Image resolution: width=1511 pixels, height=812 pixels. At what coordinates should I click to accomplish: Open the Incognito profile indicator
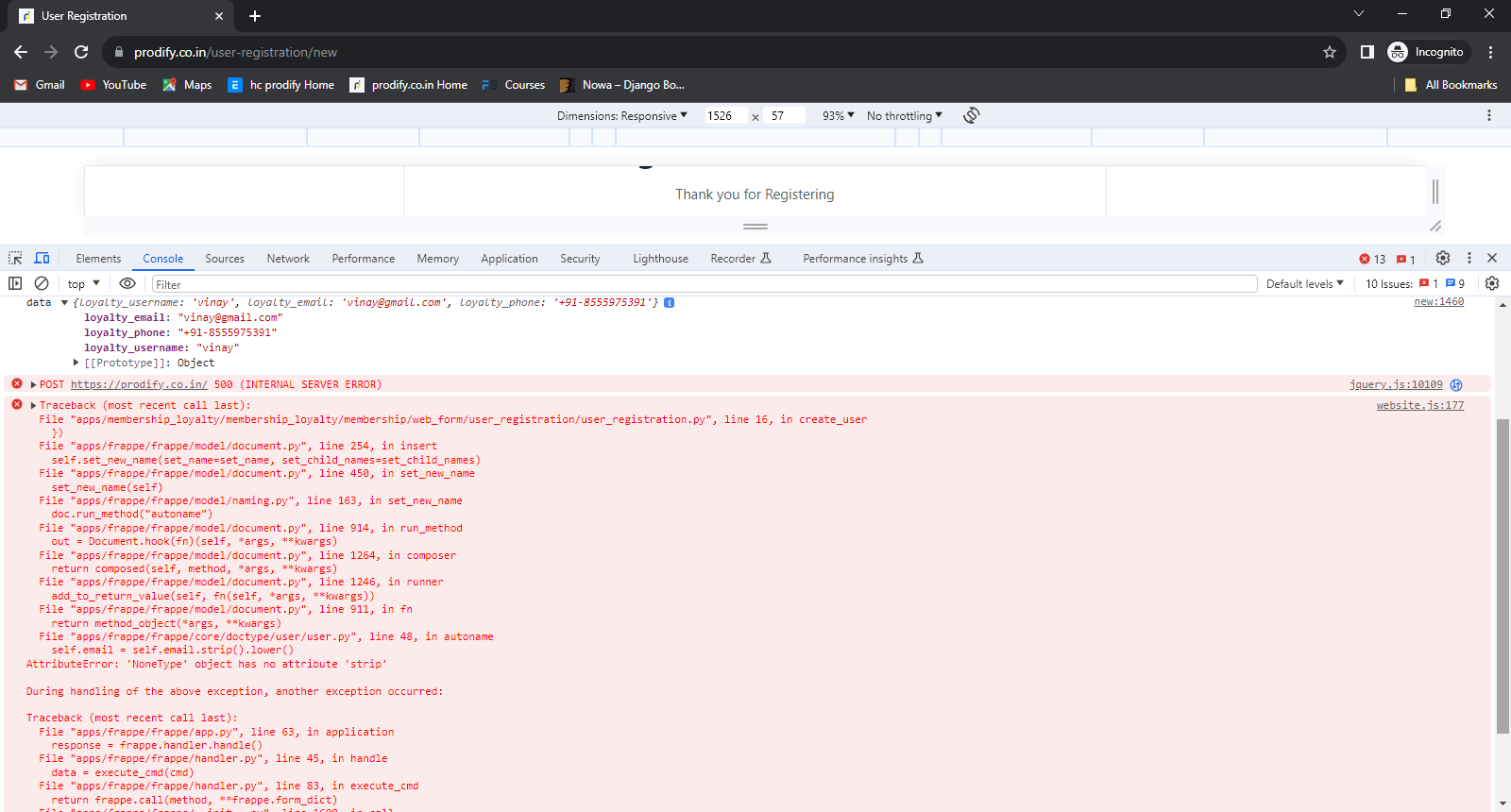coord(1426,52)
